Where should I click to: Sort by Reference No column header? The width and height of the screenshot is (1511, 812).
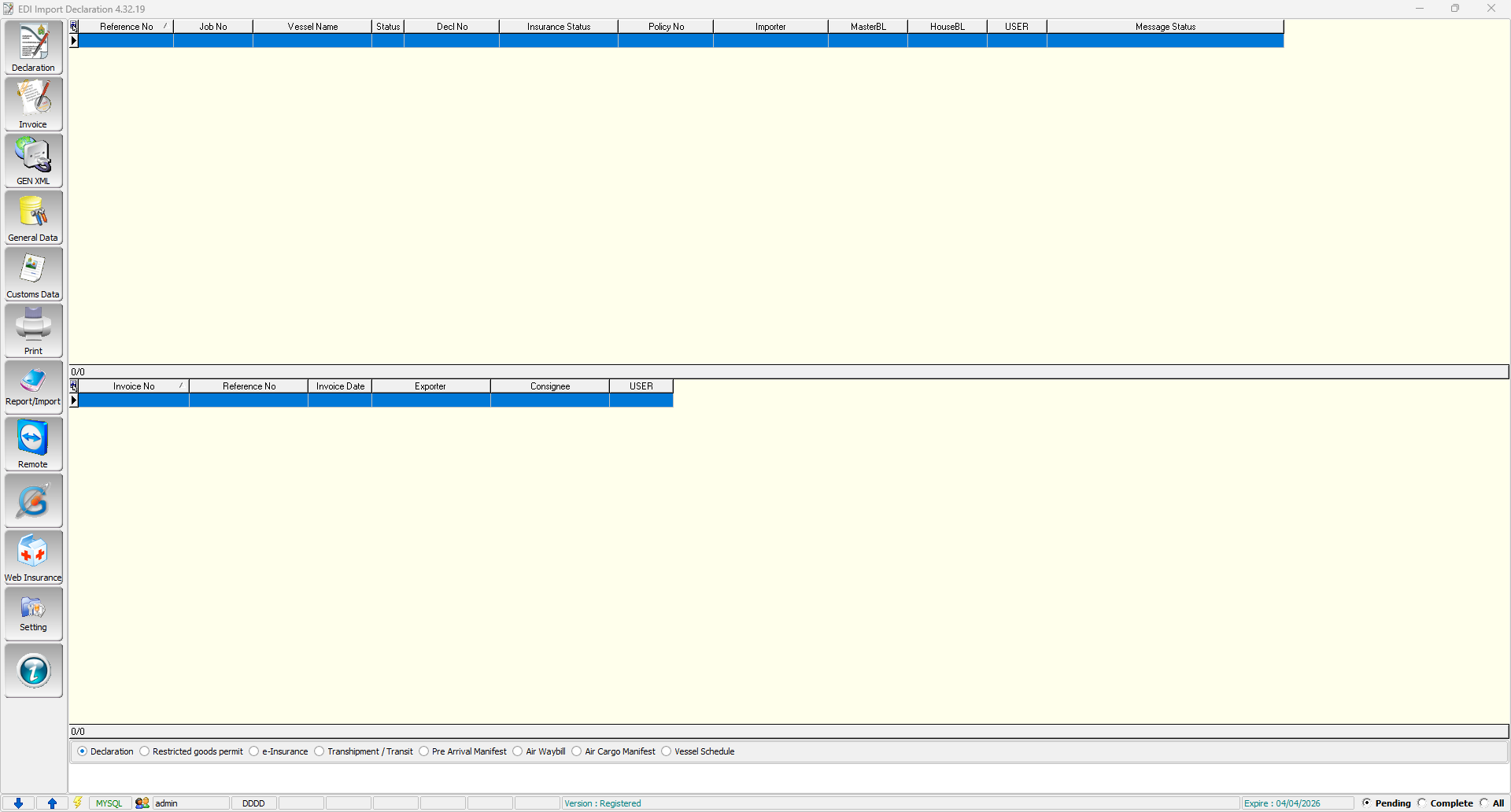(126, 27)
